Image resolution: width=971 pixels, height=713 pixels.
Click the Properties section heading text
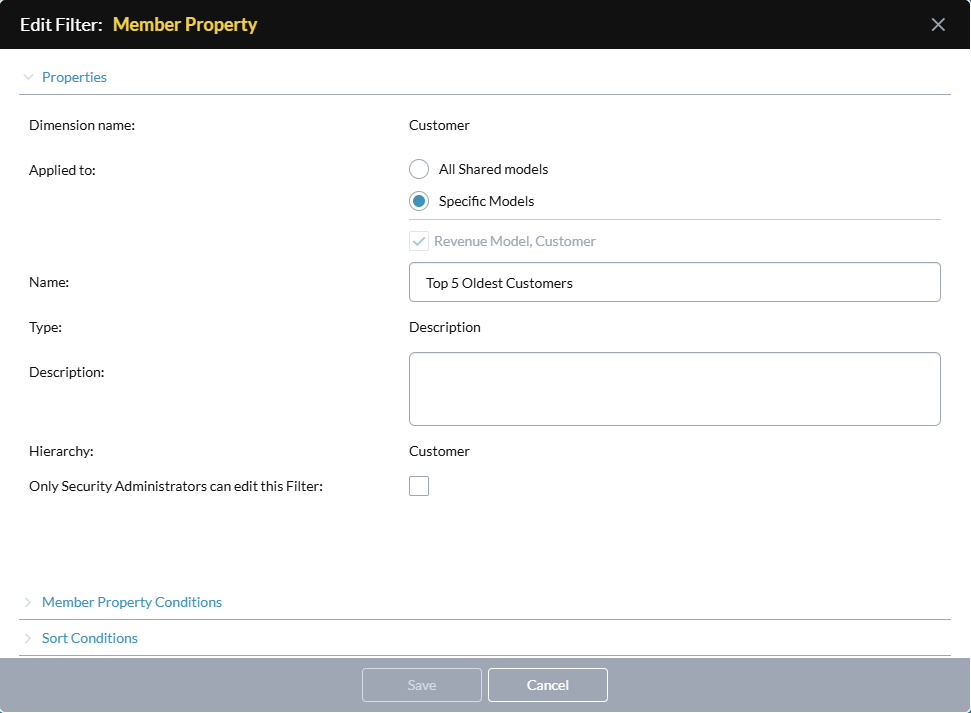pos(74,77)
